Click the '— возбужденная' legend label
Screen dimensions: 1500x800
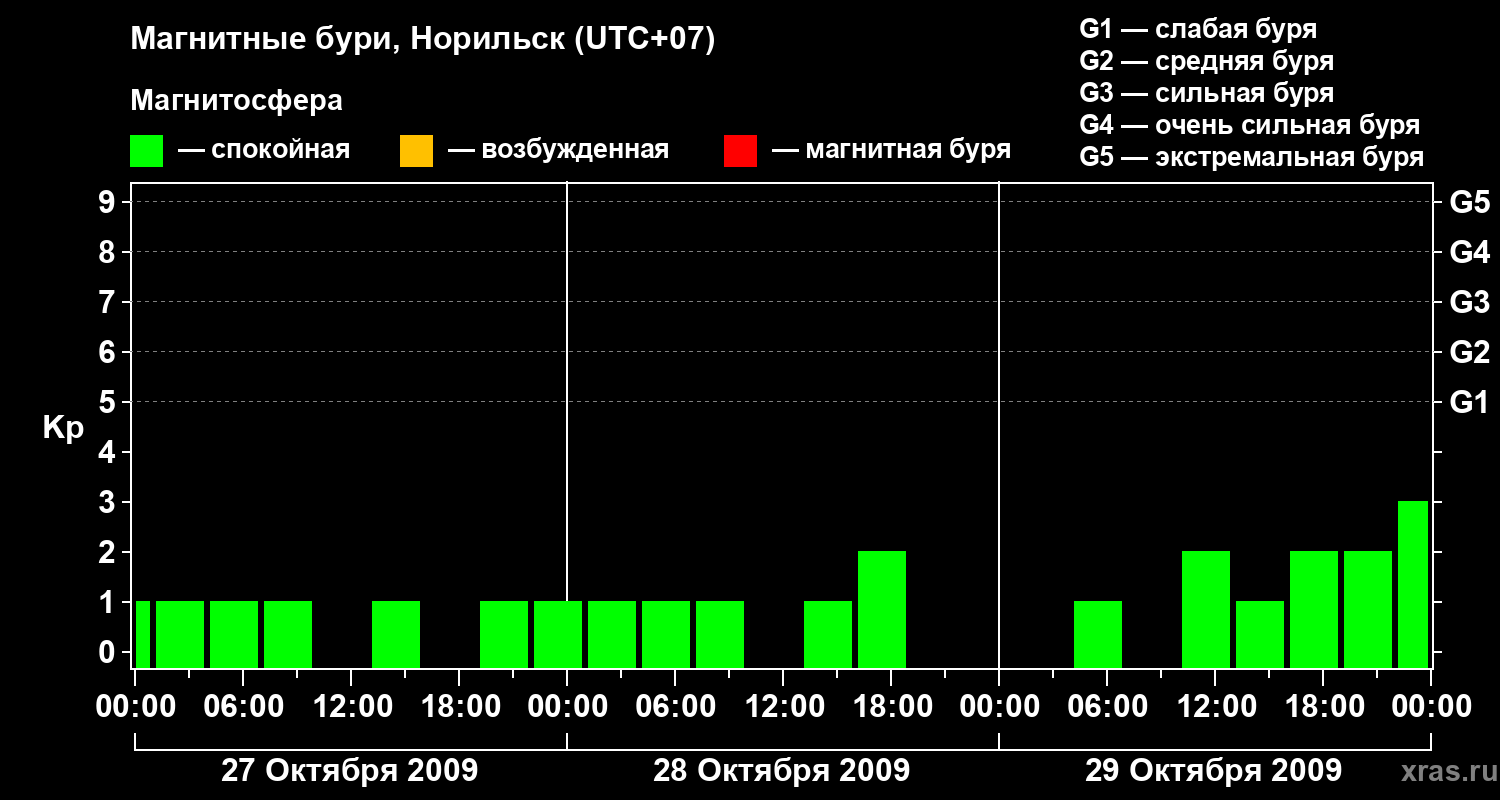coord(558,150)
